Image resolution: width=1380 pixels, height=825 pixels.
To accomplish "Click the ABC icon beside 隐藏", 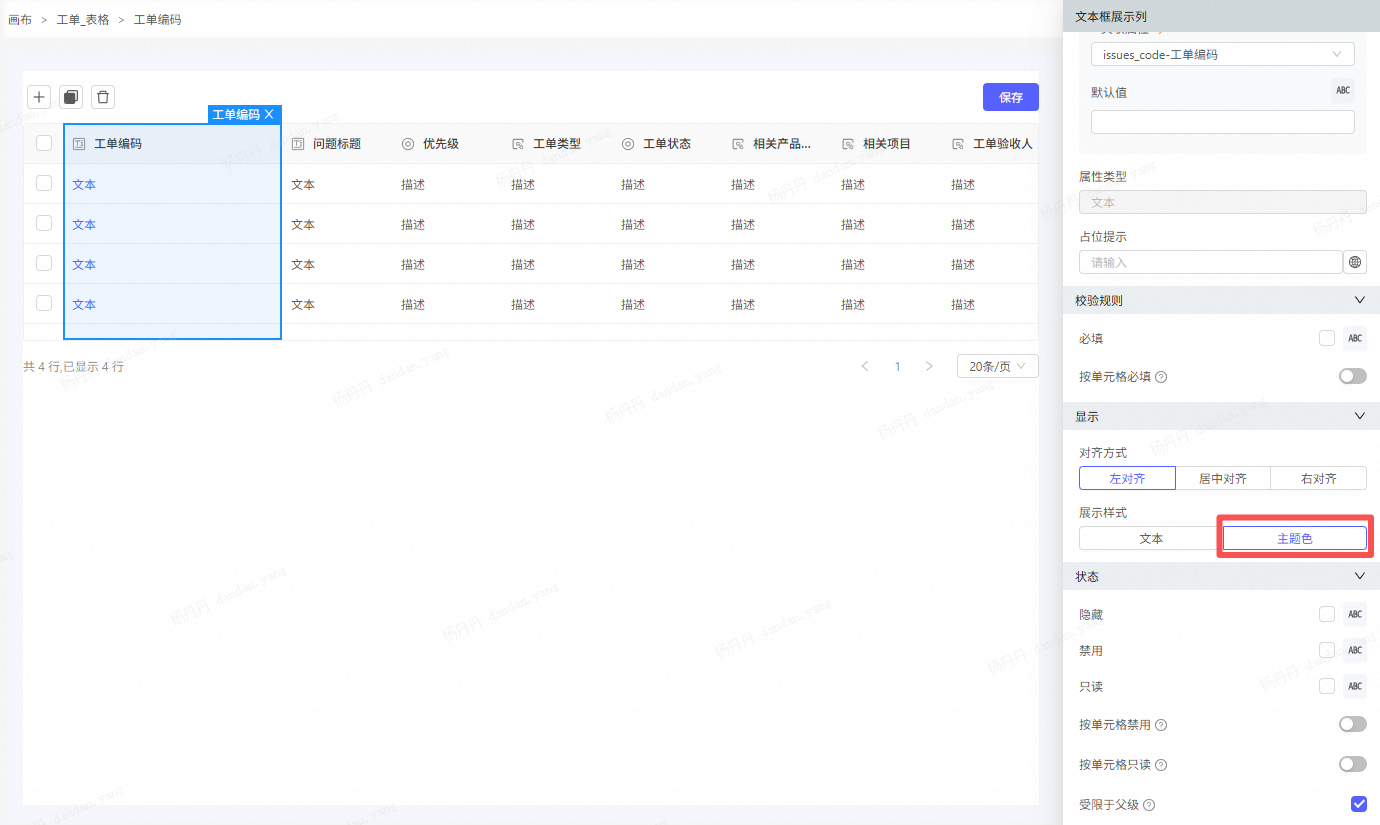I will pyautogui.click(x=1355, y=615).
